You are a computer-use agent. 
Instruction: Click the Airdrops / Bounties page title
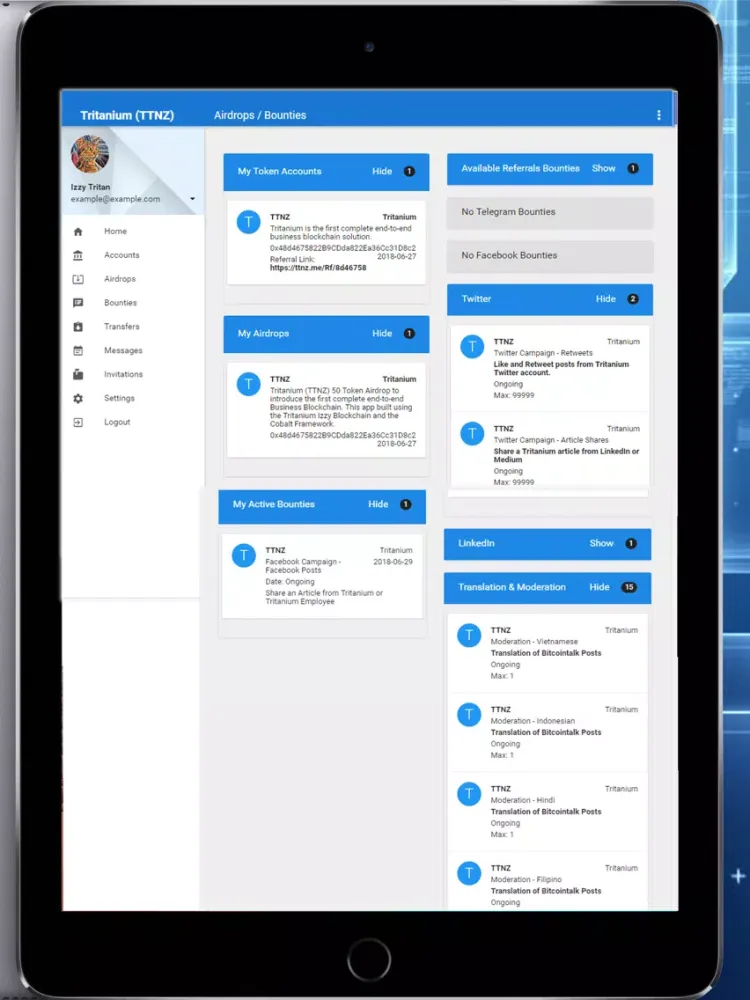click(x=260, y=115)
